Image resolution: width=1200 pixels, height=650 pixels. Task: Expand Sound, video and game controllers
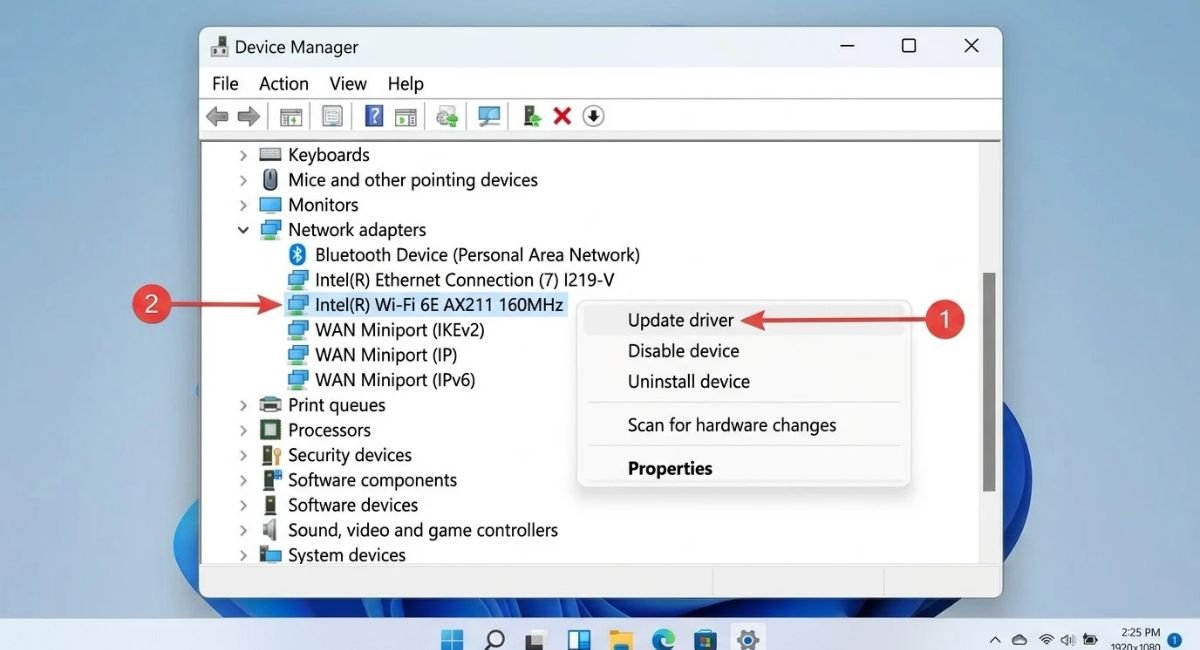click(243, 530)
